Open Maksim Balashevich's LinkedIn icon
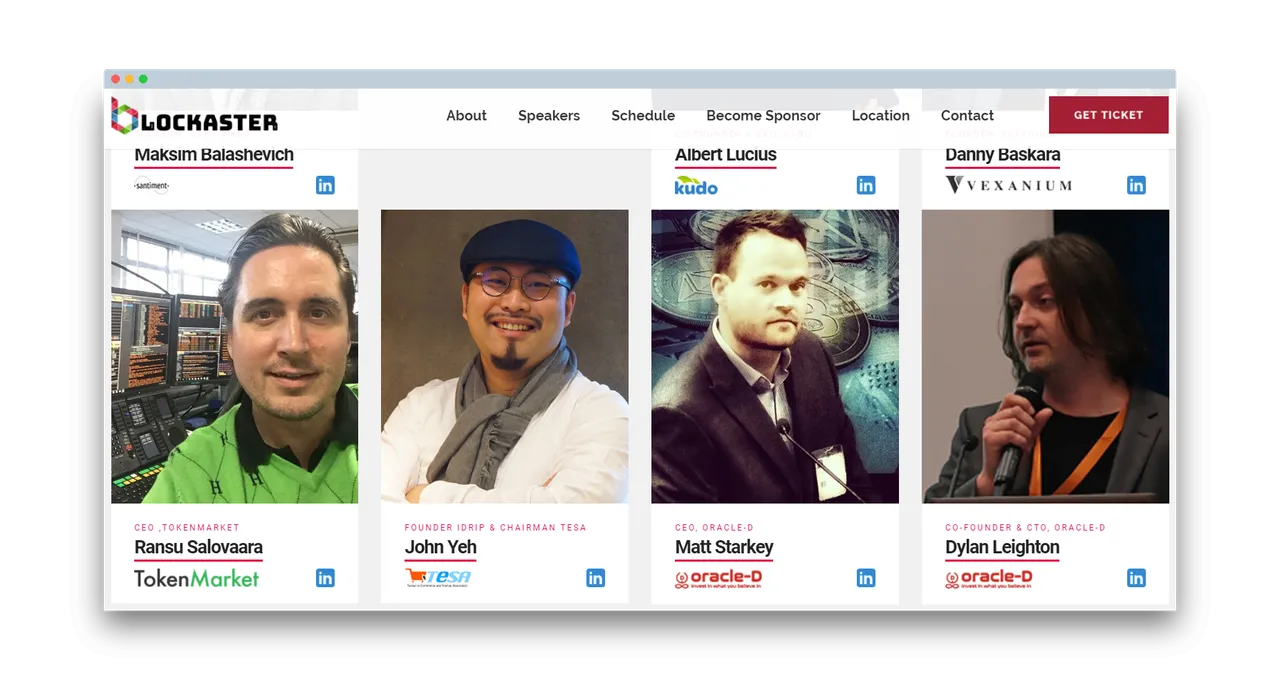Screen dimensions: 1280x680 [x=325, y=185]
